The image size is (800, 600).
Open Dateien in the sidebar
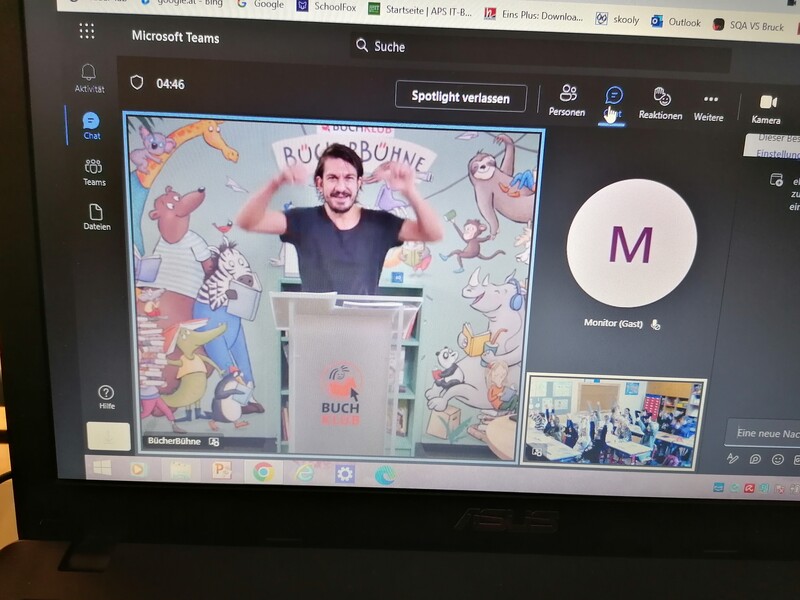tap(96, 217)
